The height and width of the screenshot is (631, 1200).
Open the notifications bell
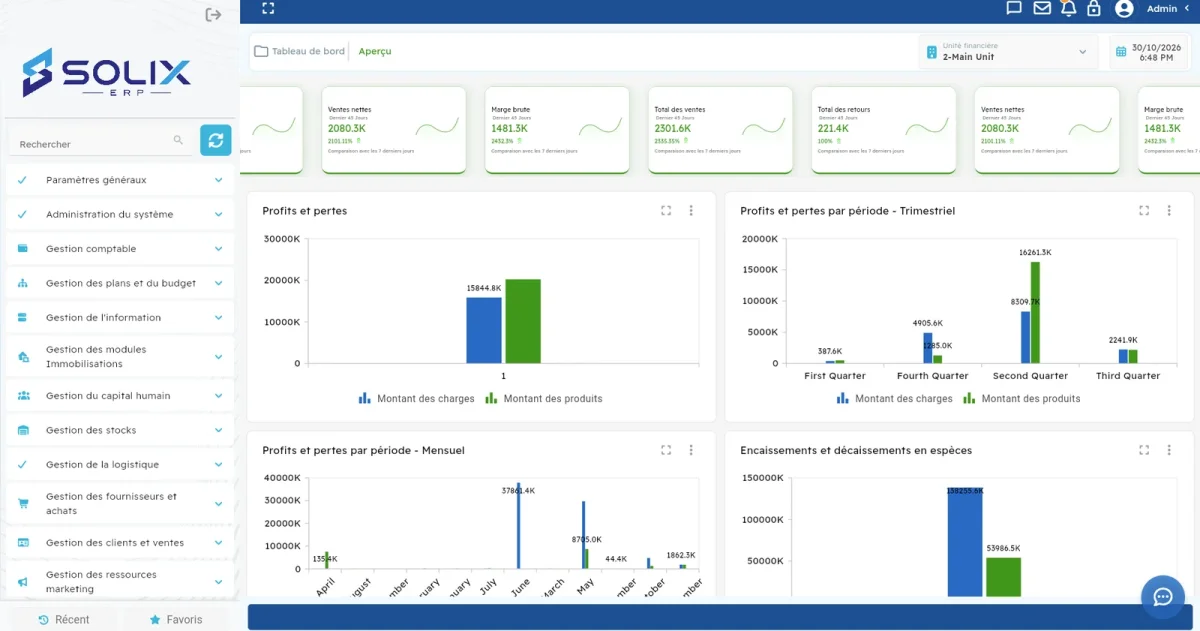[x=1068, y=8]
